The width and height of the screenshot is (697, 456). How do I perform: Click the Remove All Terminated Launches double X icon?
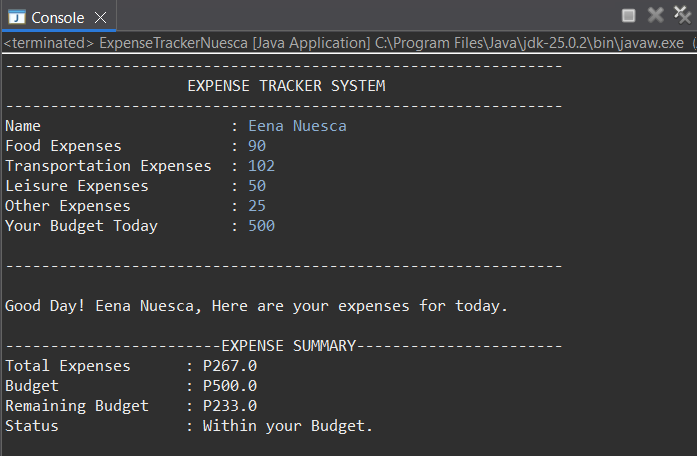pyautogui.click(x=683, y=15)
